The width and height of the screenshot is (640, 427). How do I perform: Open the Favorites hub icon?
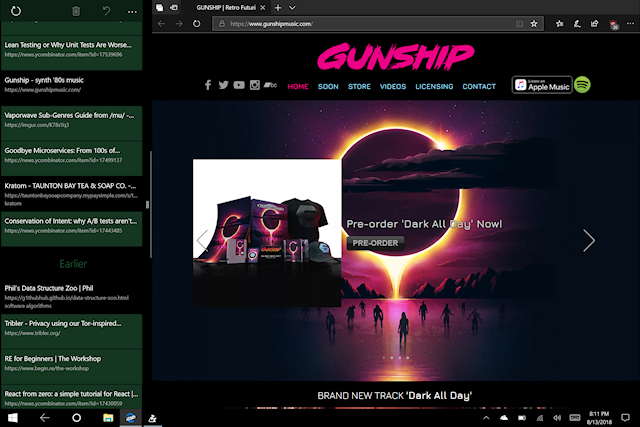[560, 24]
